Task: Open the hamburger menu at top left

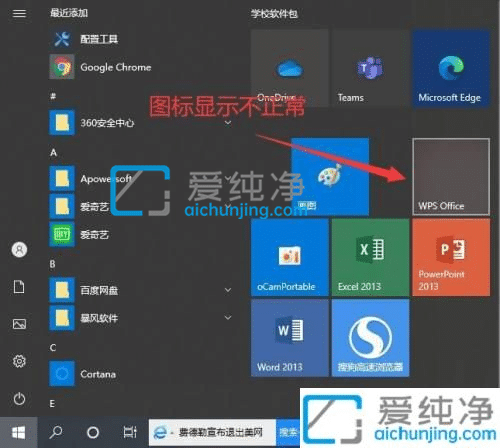Action: pos(19,13)
